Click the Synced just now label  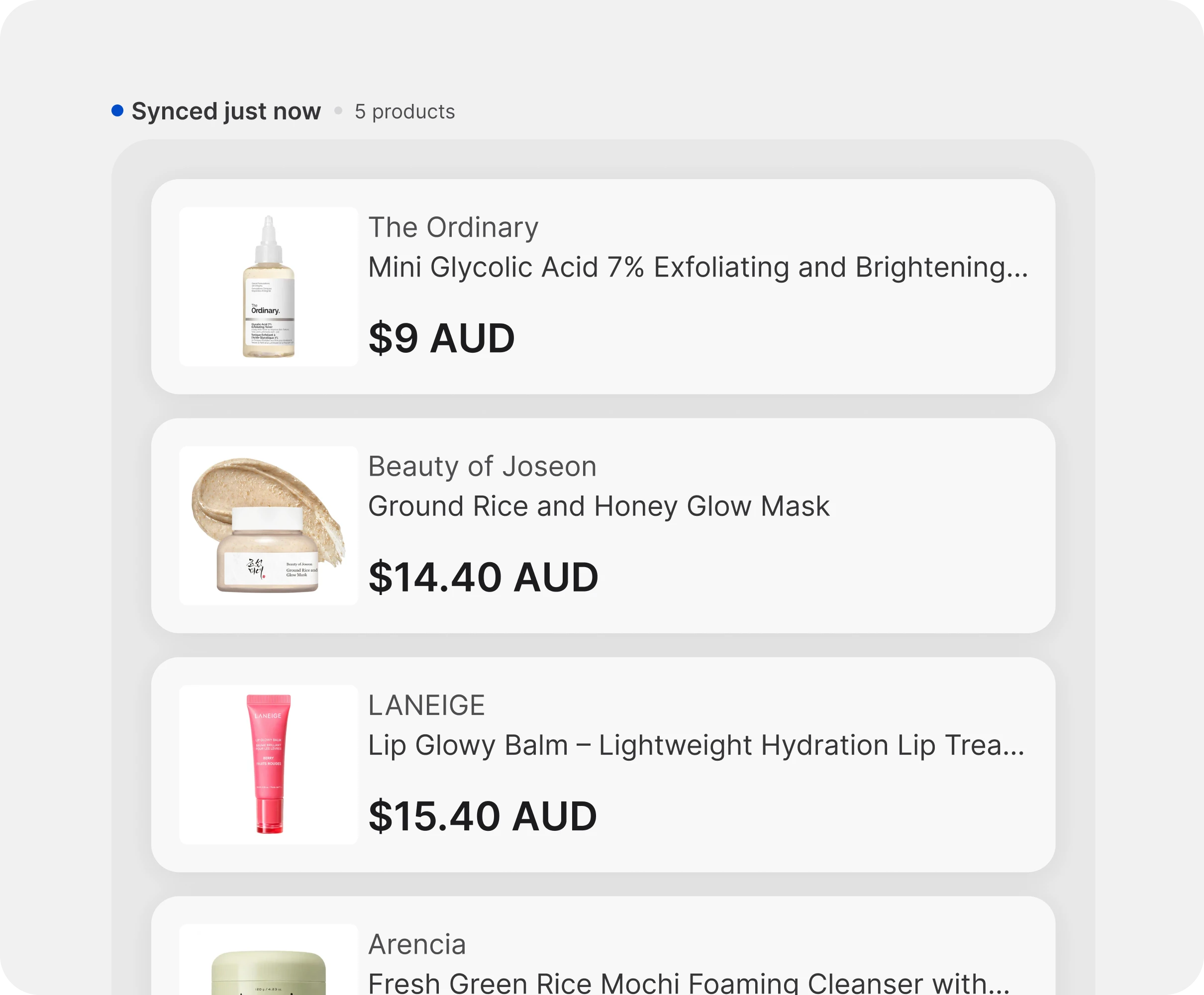tap(226, 111)
